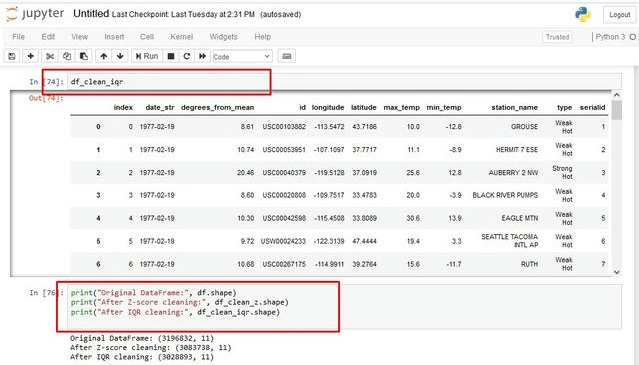639x365 pixels.
Task: Click the Strong Hot type cell
Action: click(x=562, y=172)
